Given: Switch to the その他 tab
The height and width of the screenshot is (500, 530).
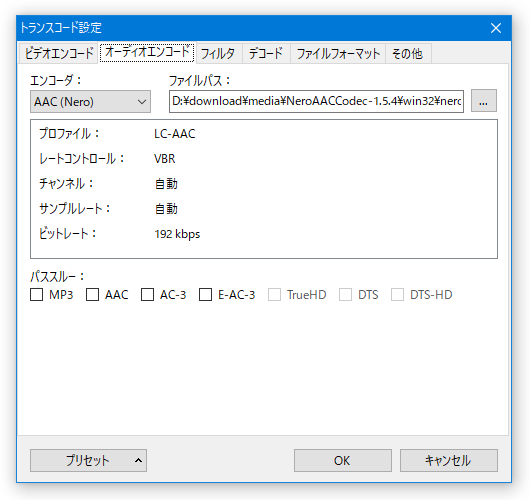Looking at the screenshot, I should pos(408,53).
